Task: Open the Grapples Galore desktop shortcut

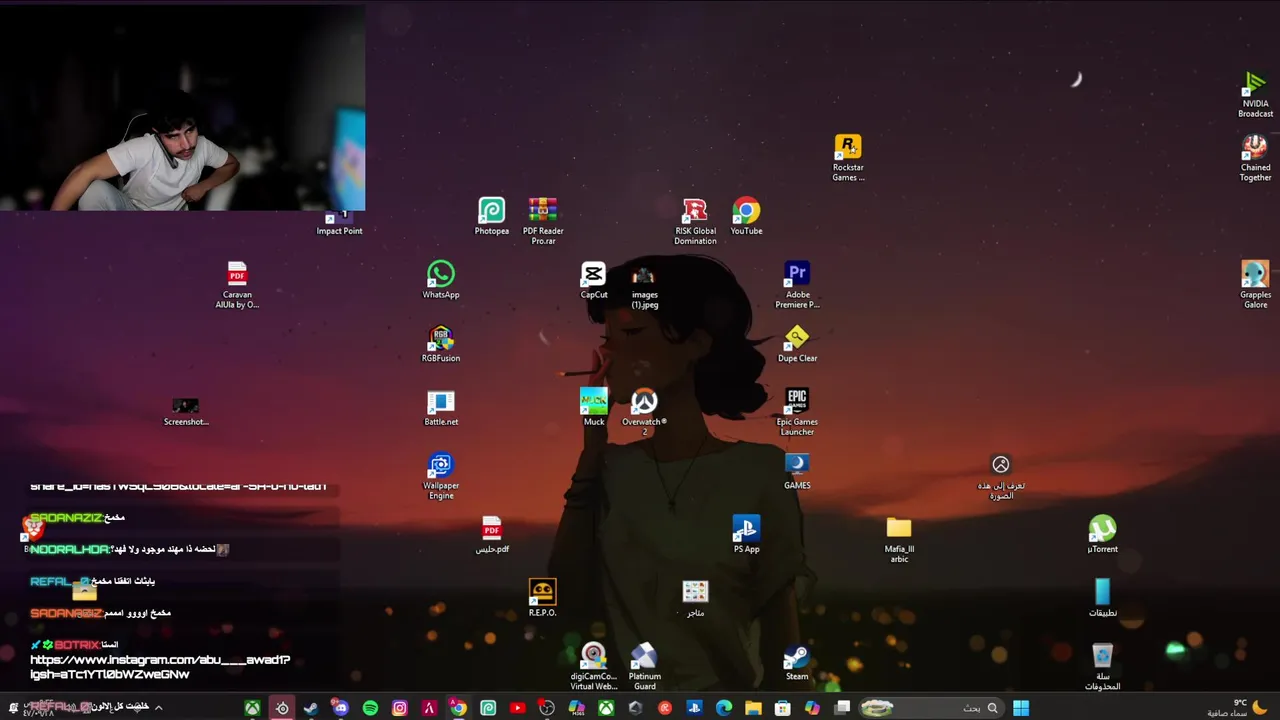Action: tap(1255, 285)
